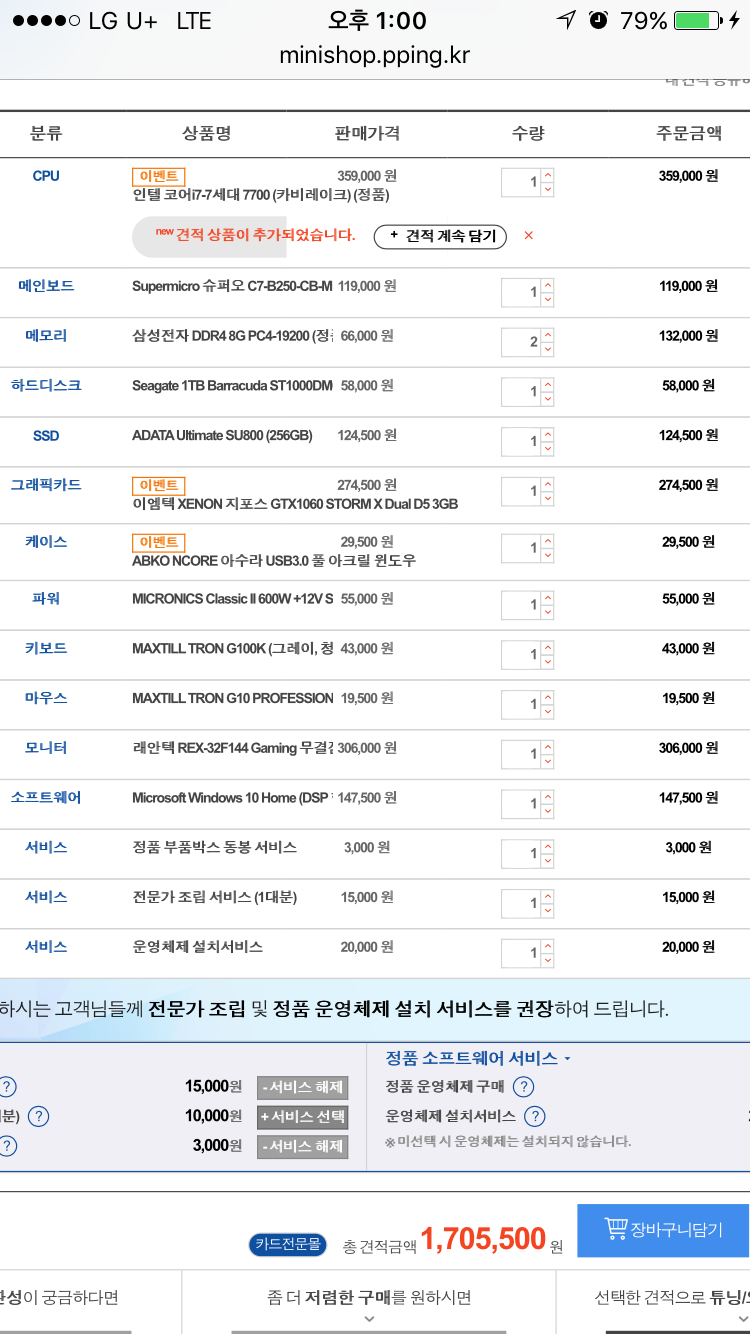
Task: Open help icon next to 운영체제 설치서비스
Action: 535,1117
